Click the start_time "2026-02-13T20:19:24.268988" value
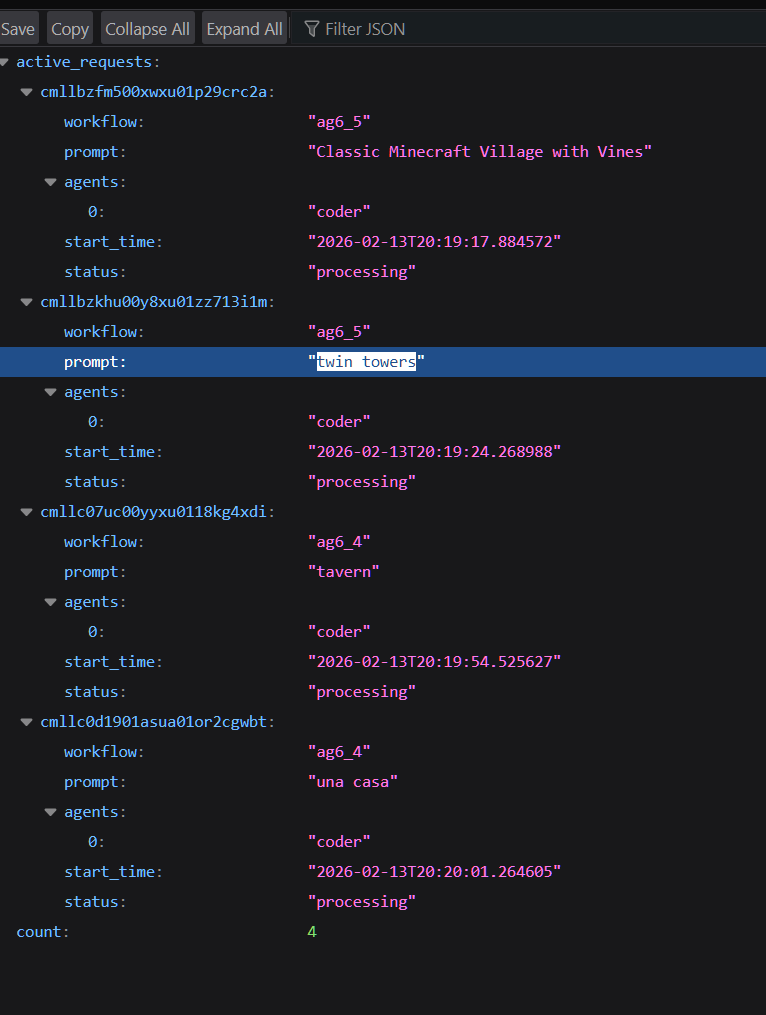Viewport: 766px width, 1015px height. [x=434, y=451]
